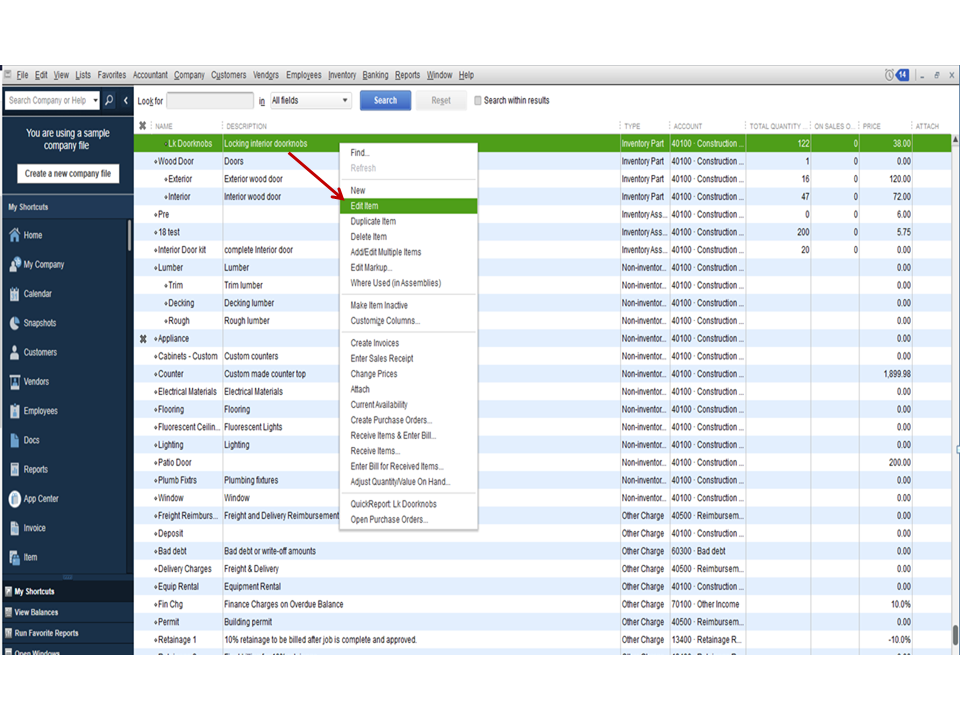Choose Duplicate Item in context menu

[x=408, y=221]
